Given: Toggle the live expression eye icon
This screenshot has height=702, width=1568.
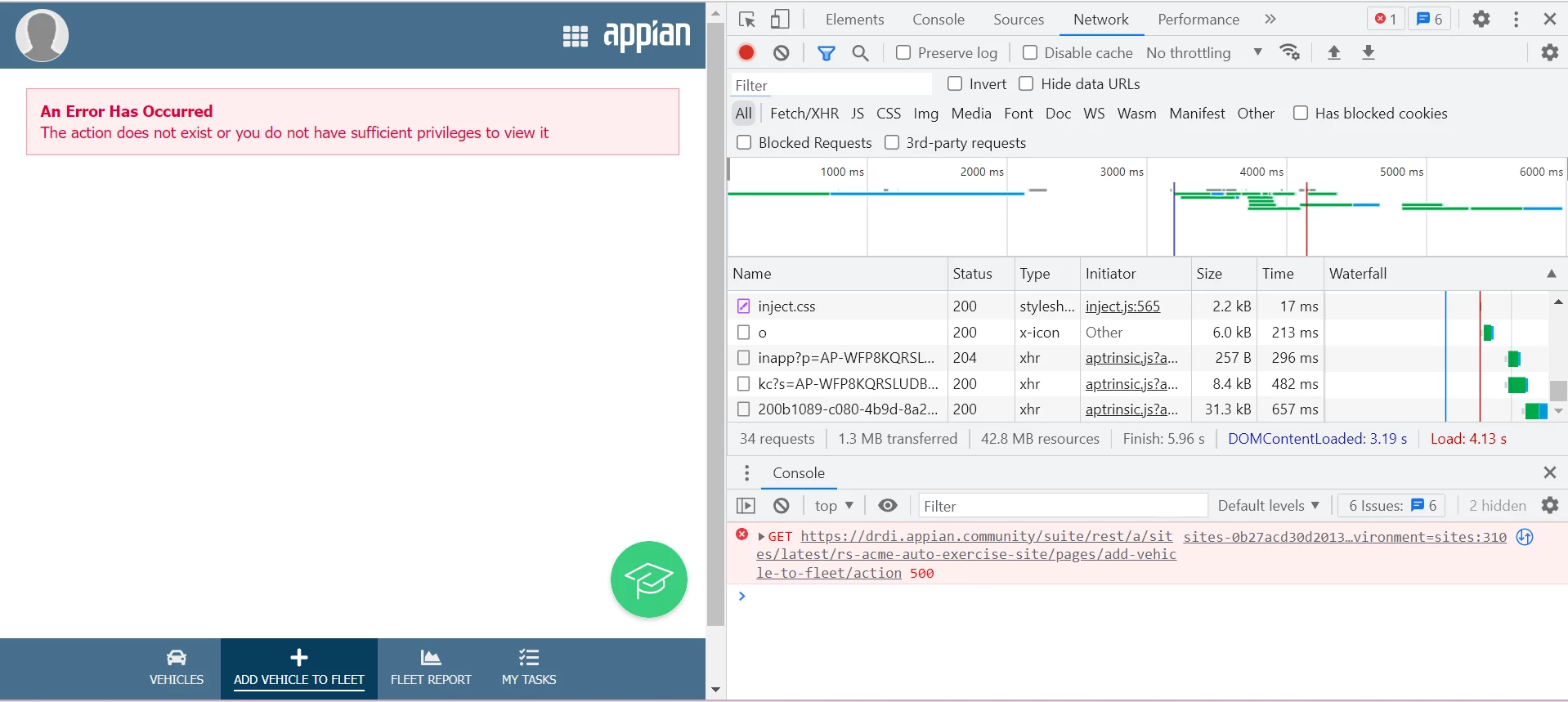Looking at the screenshot, I should pos(888,506).
